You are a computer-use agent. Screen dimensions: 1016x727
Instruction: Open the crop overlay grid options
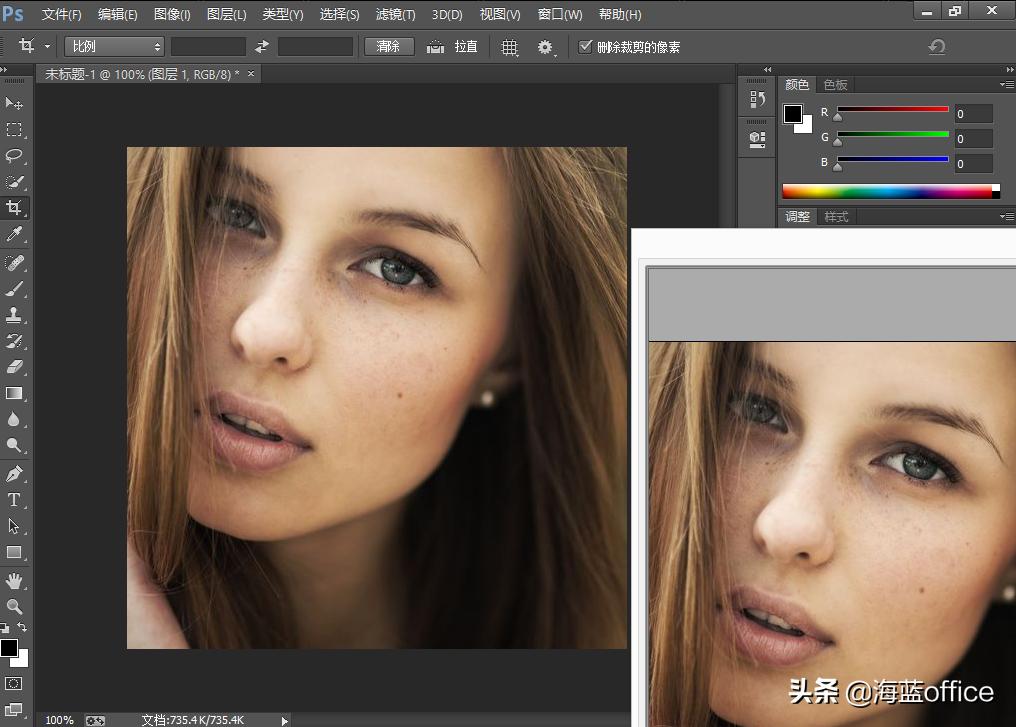pyautogui.click(x=509, y=46)
